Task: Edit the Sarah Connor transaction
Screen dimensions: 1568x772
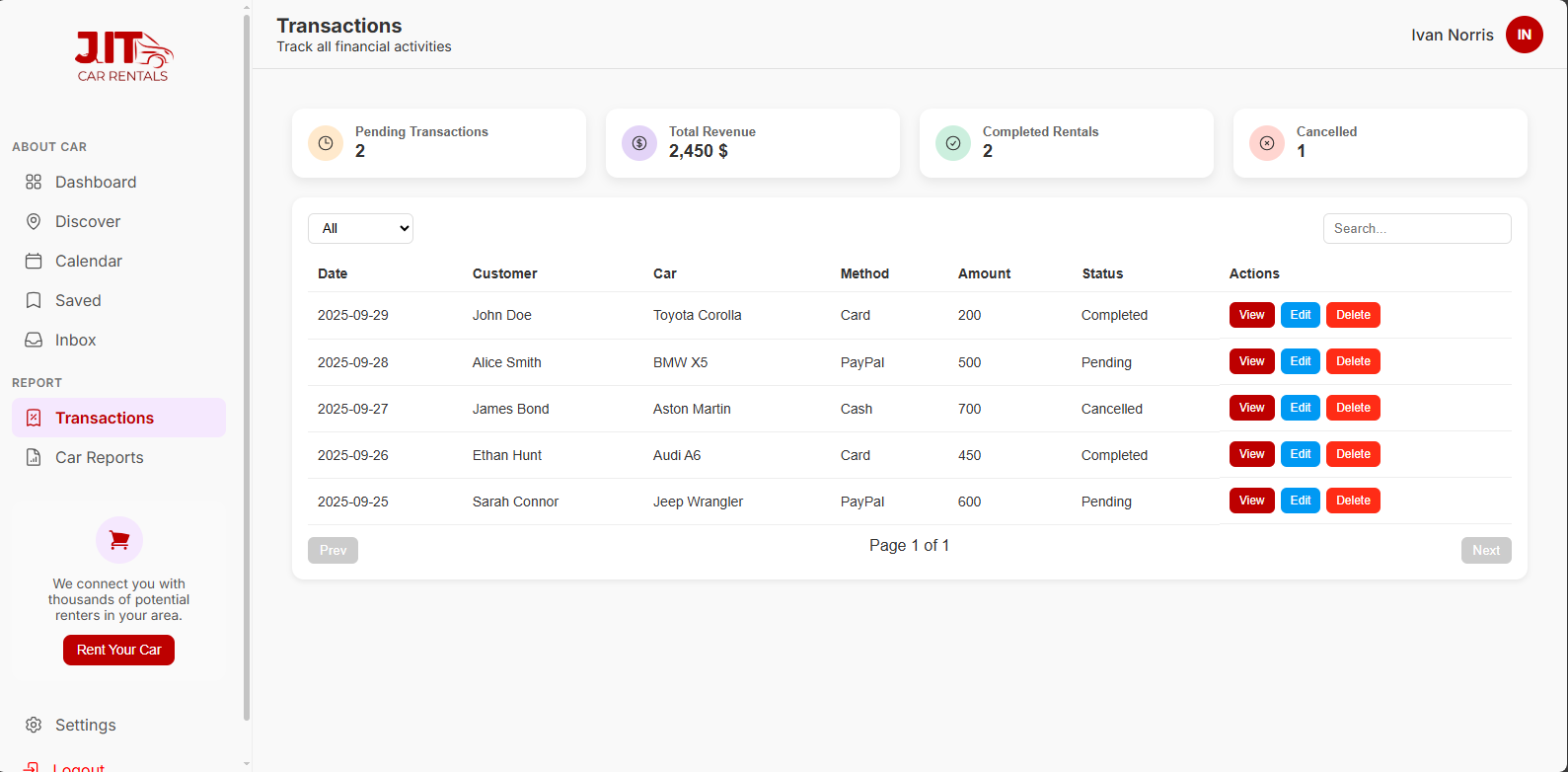Action: click(1301, 501)
